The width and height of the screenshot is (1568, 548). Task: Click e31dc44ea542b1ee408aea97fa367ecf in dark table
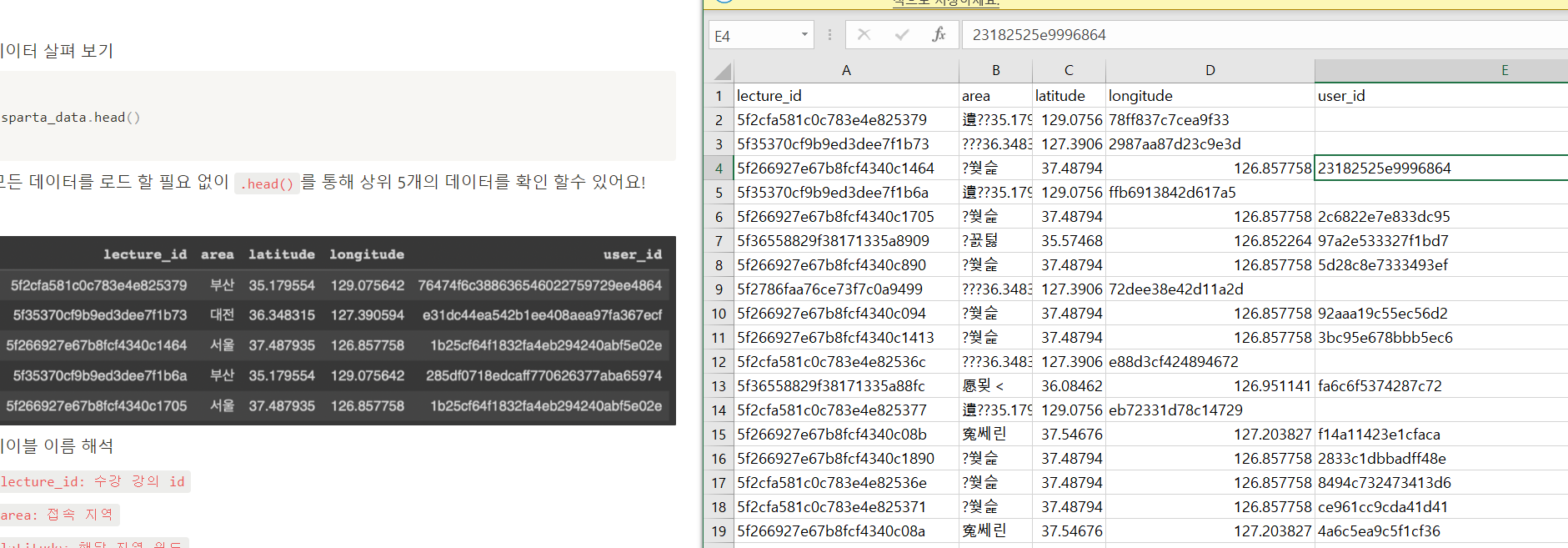tap(542, 315)
